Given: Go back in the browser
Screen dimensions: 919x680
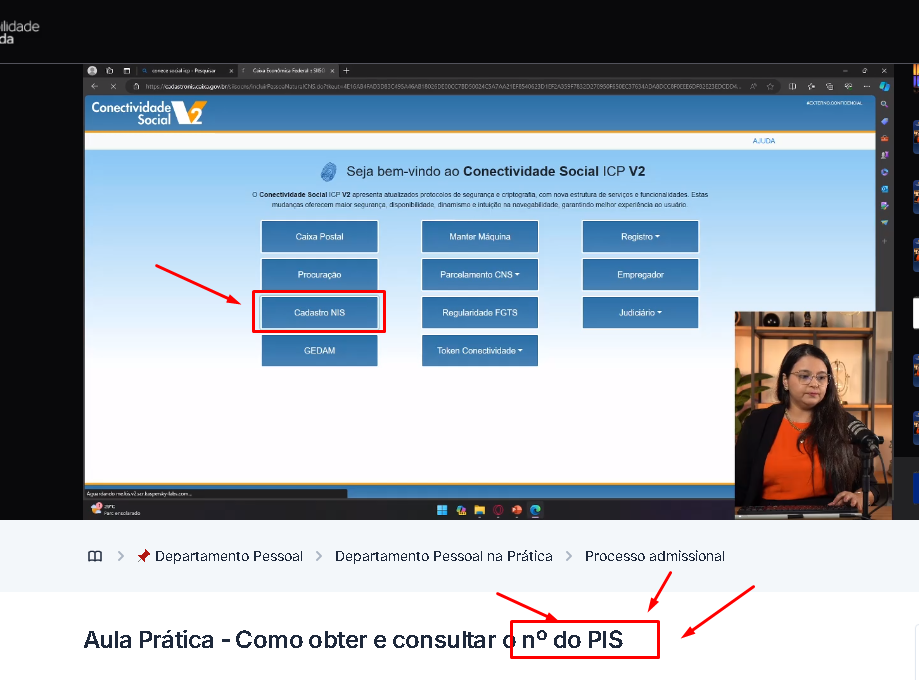Looking at the screenshot, I should [x=95, y=86].
